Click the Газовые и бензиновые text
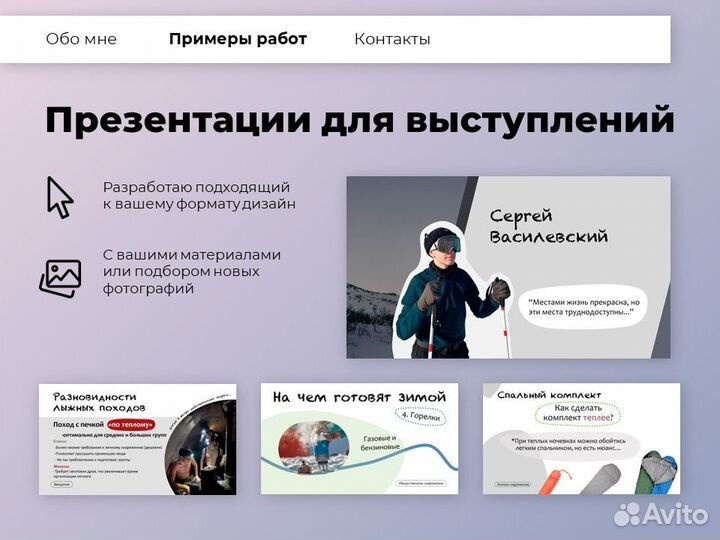This screenshot has height=540, width=720. coord(380,443)
